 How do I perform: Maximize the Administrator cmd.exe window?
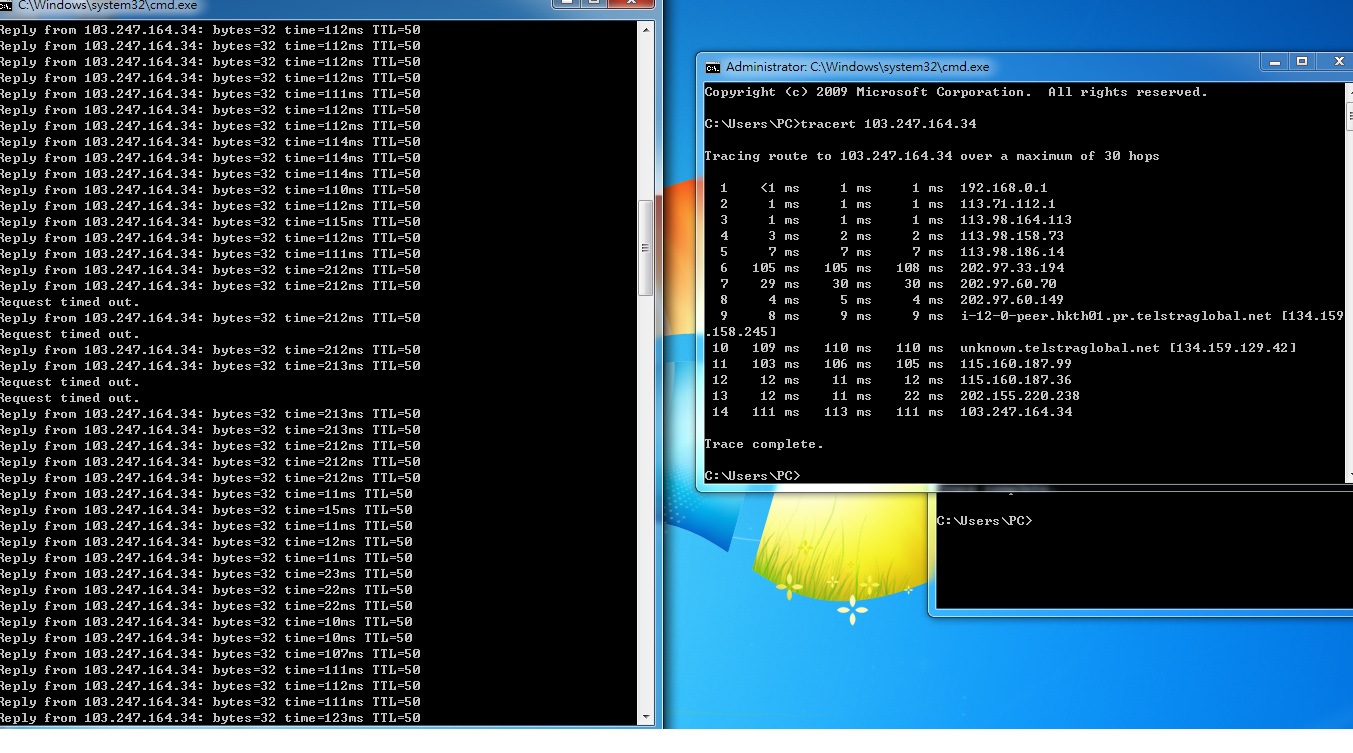coord(1302,62)
